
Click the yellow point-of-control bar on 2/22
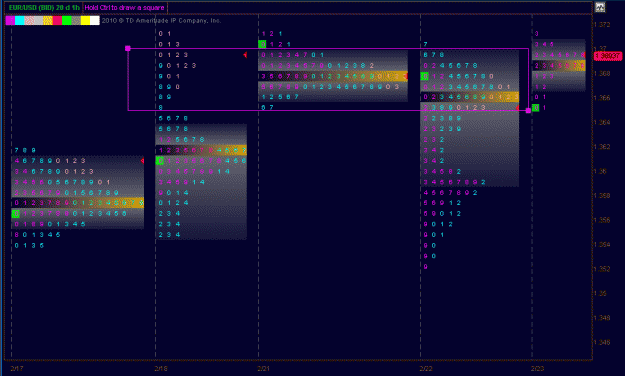470,97
